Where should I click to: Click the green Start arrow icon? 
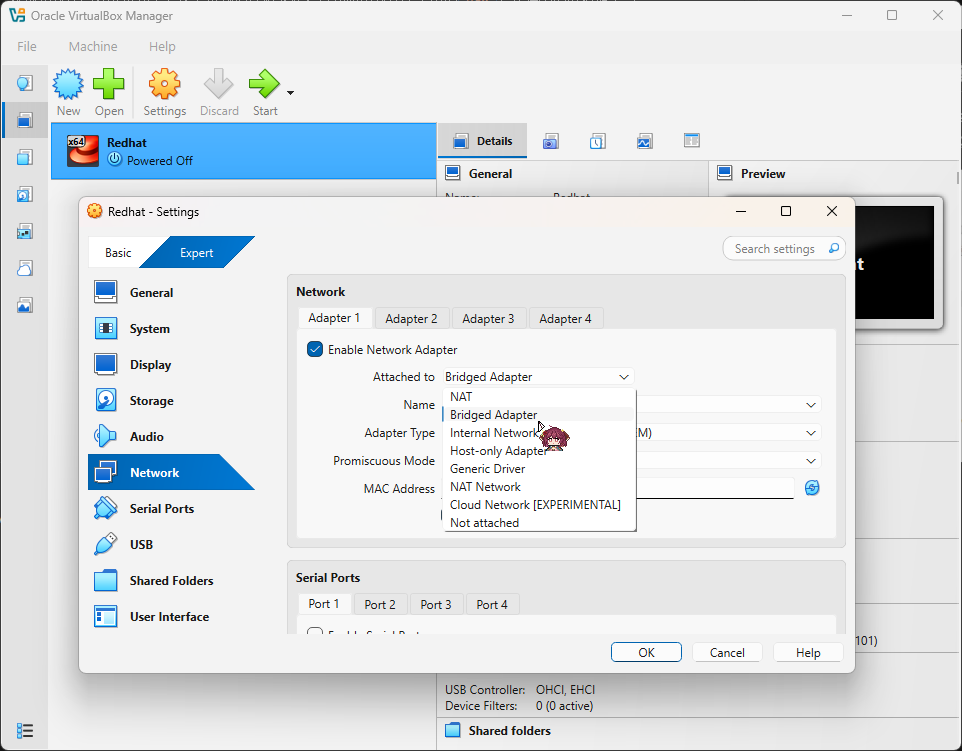click(264, 86)
